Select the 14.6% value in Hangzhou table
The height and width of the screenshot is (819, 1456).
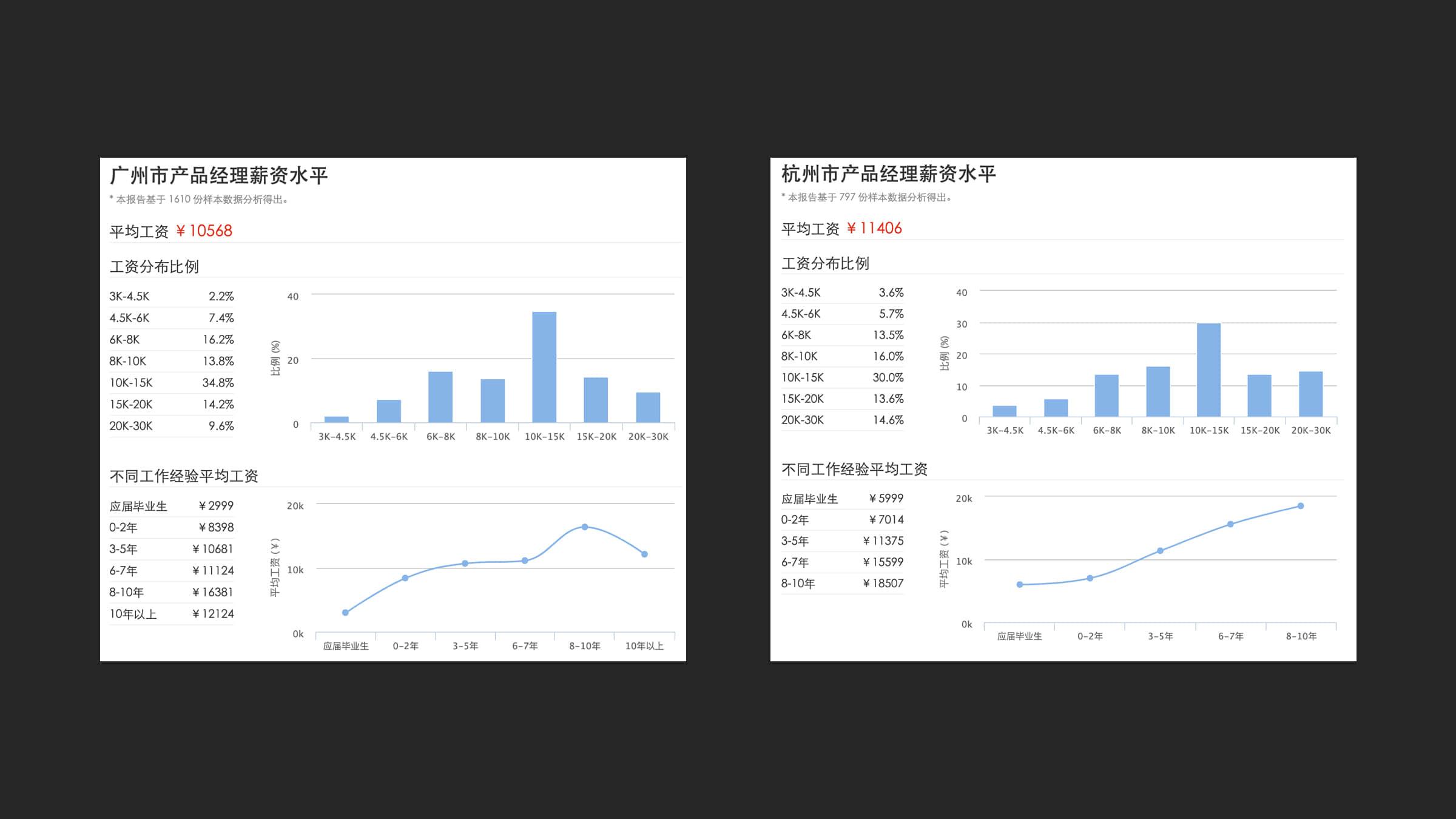click(x=888, y=420)
